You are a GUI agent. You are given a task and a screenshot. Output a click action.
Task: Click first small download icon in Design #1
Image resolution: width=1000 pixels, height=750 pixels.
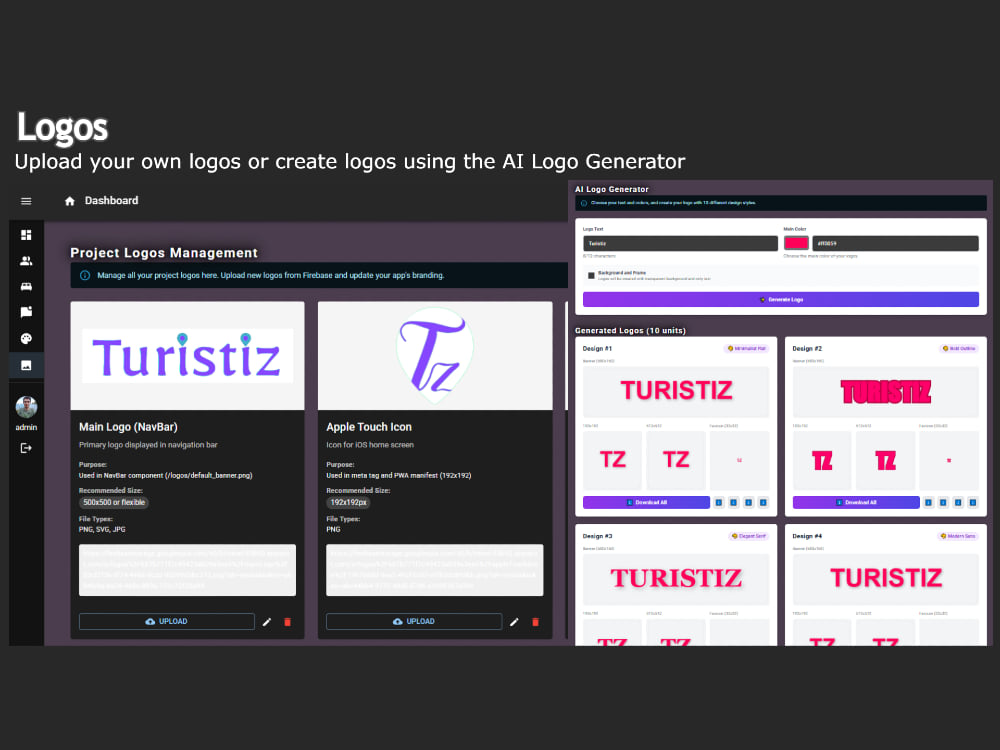click(719, 503)
